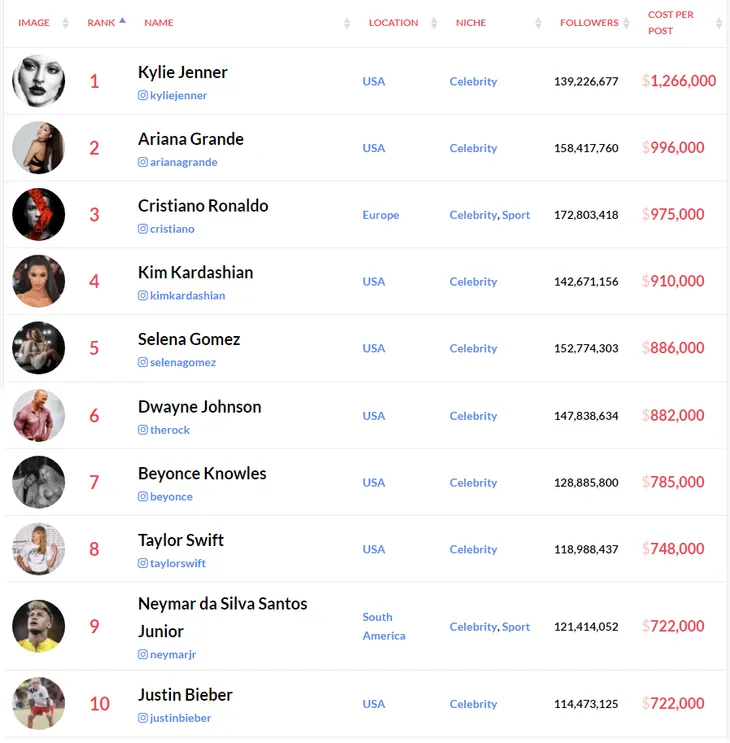Sort table by Niche column arrows
Image resolution: width=730 pixels, height=743 pixels.
pos(538,23)
